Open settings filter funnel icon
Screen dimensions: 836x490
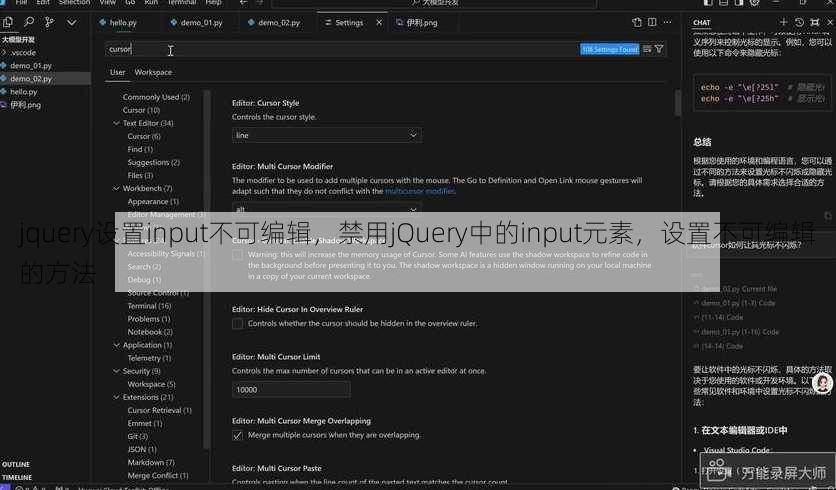(x=660, y=49)
